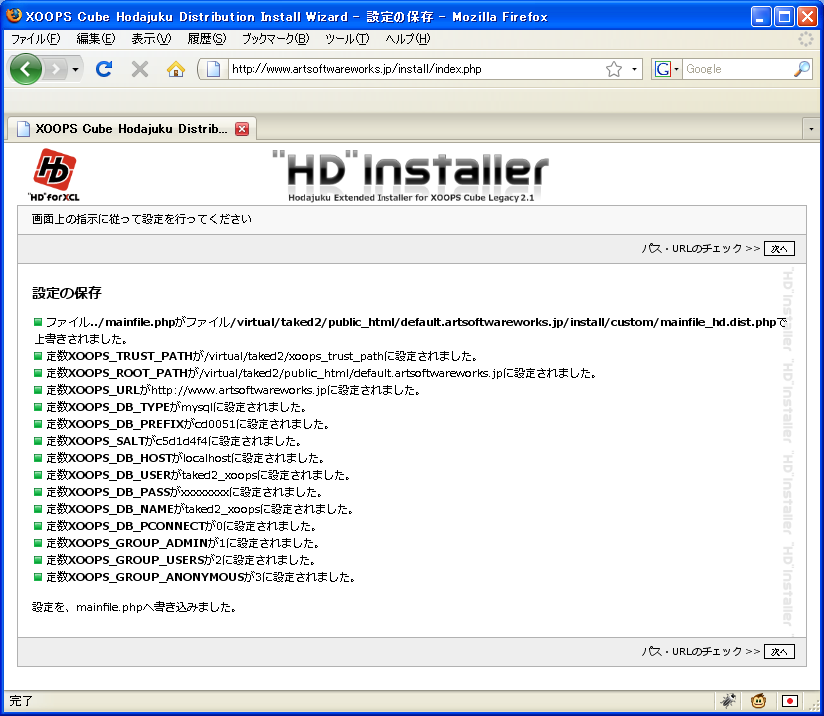The height and width of the screenshot is (716, 824).
Task: Click the Stop loading X icon
Action: [x=140, y=69]
